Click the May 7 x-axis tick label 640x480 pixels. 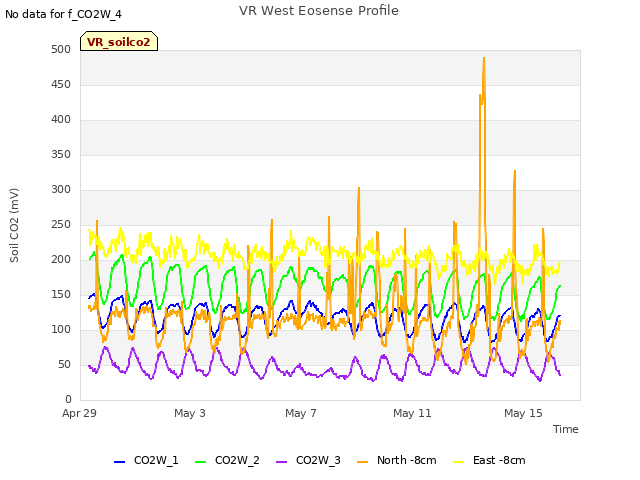point(301,413)
